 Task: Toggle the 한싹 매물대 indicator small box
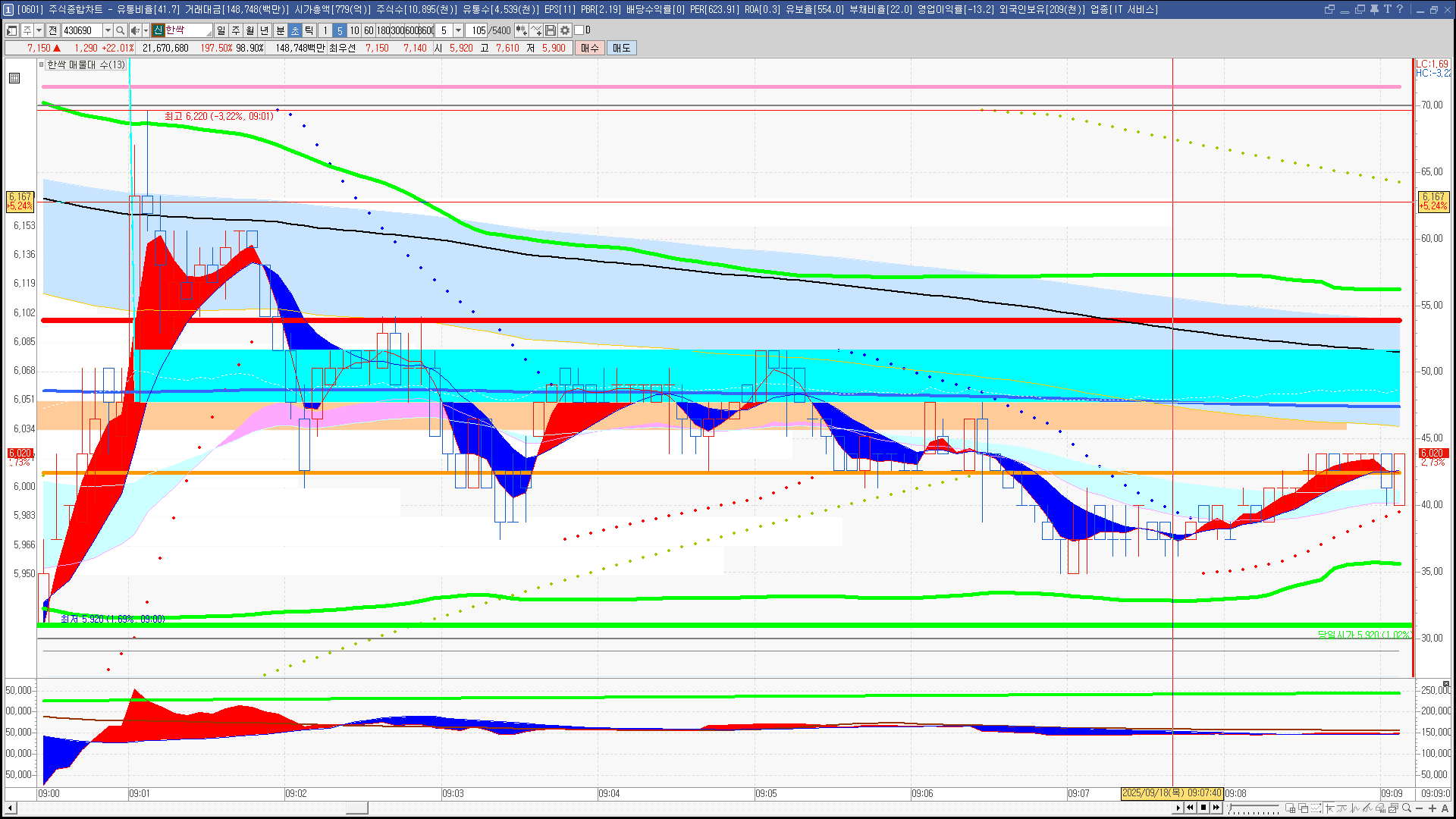42,65
